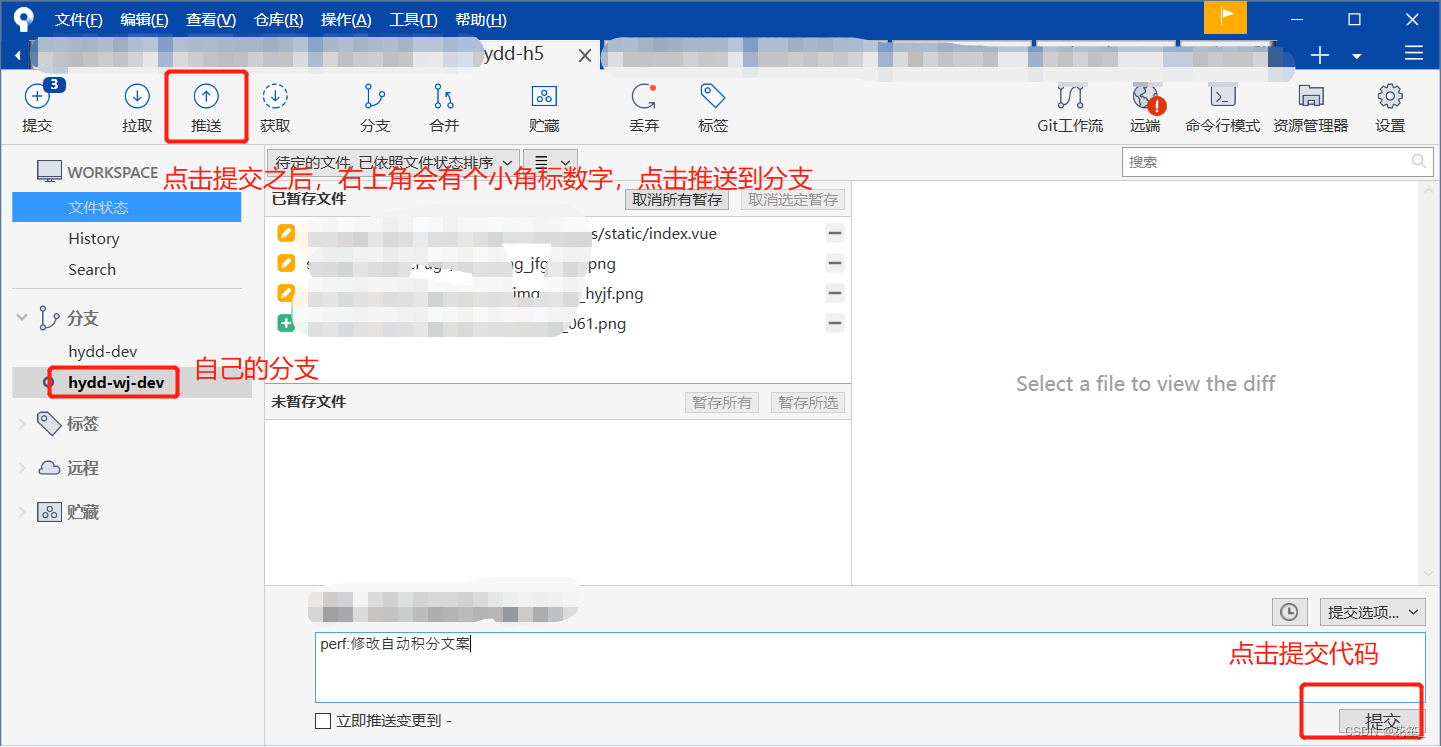Select the staged index.vue file

click(x=557, y=233)
